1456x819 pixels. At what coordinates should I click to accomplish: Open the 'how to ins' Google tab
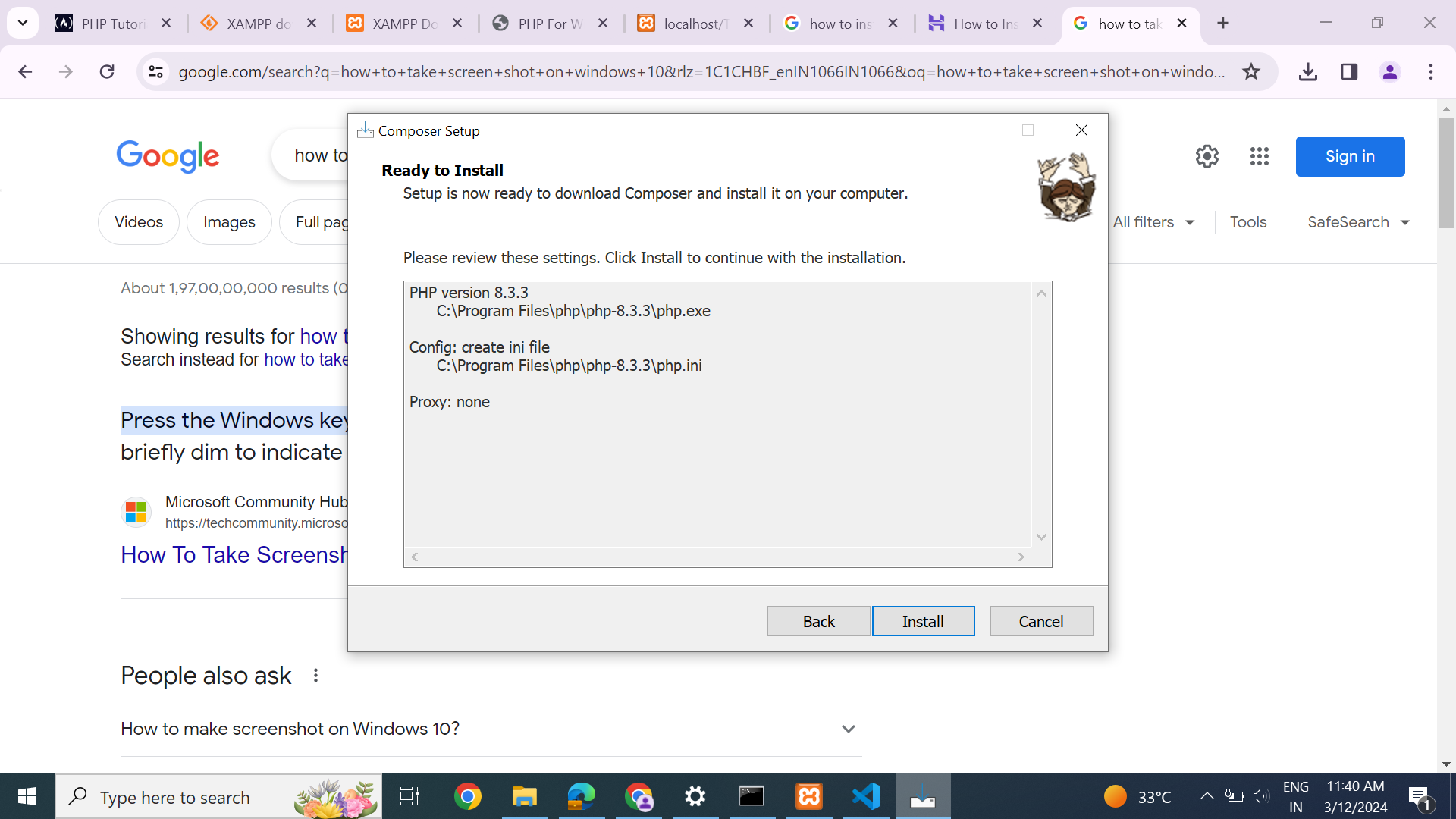(x=840, y=24)
